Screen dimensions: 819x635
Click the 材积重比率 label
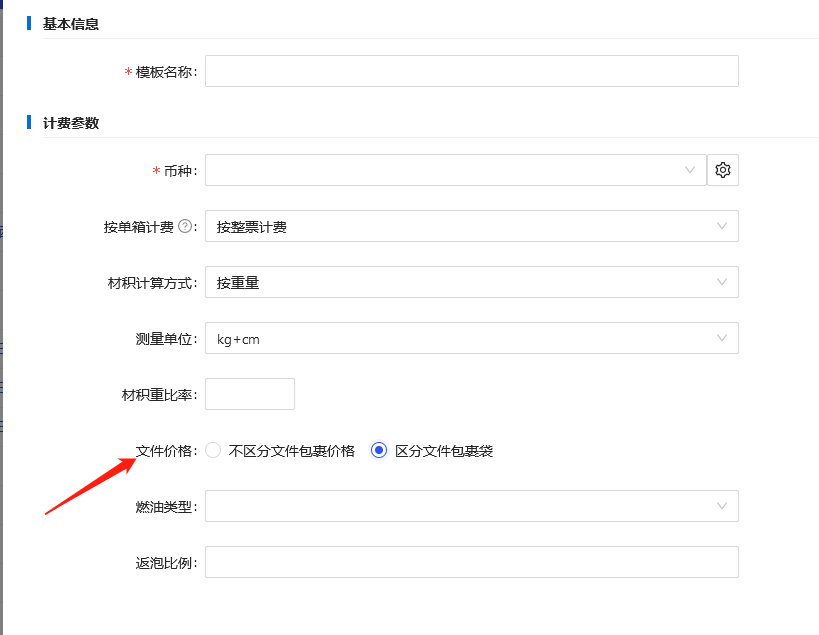(159, 395)
